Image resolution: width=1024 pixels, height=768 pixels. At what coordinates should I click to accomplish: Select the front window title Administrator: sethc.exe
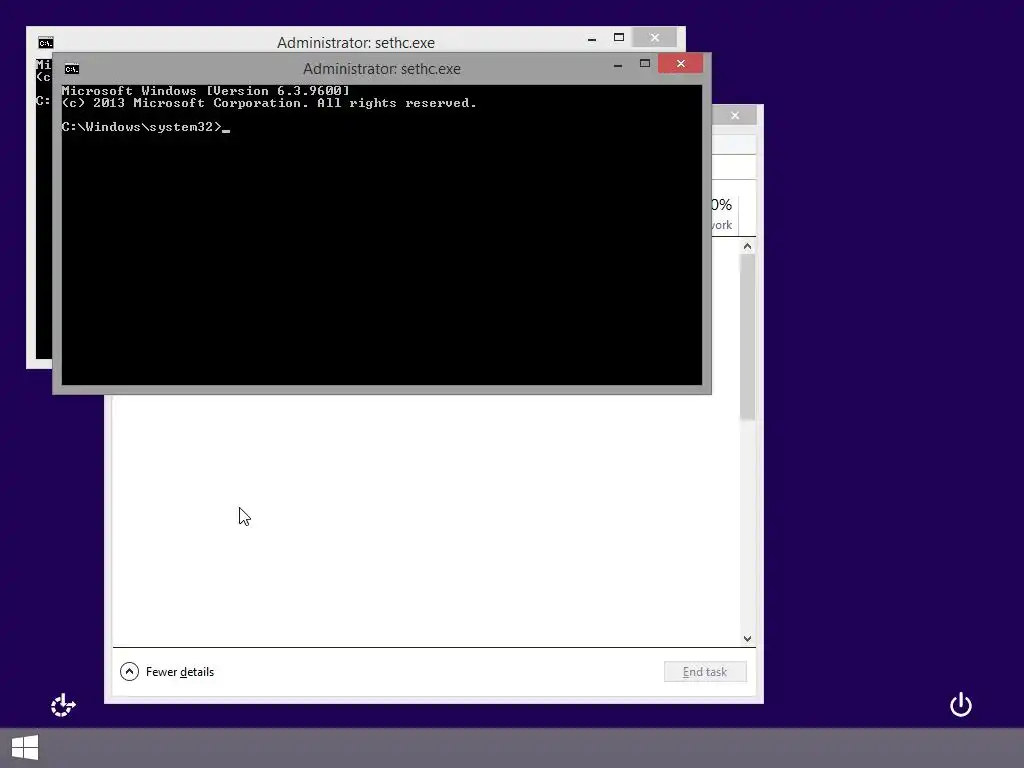pos(382,69)
